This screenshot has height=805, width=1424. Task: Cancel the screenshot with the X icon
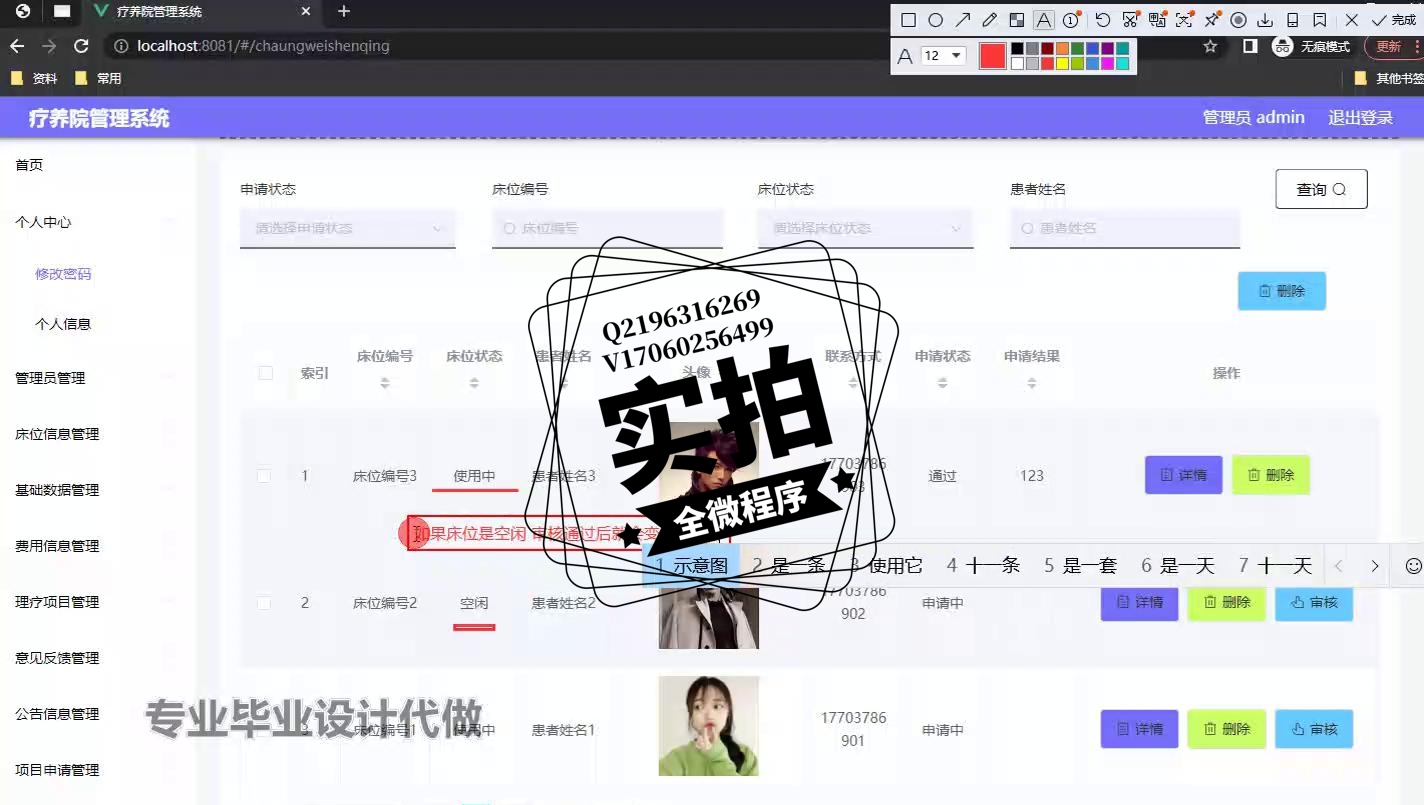click(1352, 20)
